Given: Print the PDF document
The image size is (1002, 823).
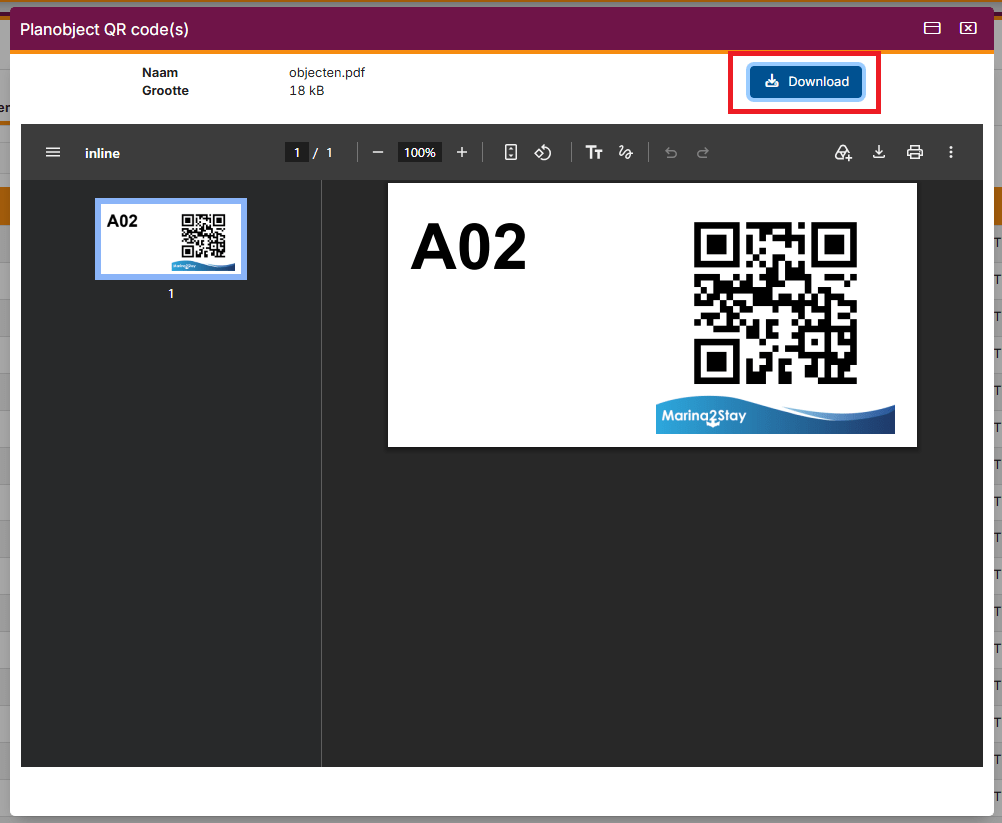Looking at the screenshot, I should point(914,153).
